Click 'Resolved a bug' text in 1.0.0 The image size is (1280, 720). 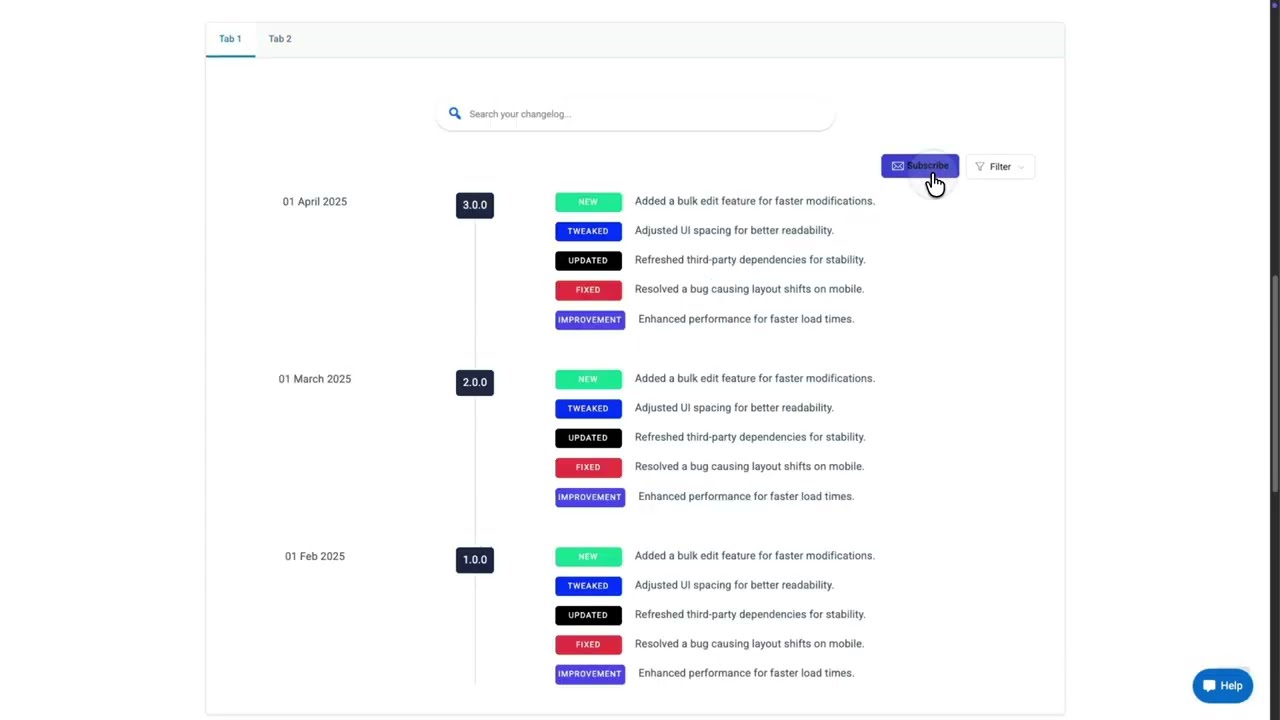pos(749,644)
